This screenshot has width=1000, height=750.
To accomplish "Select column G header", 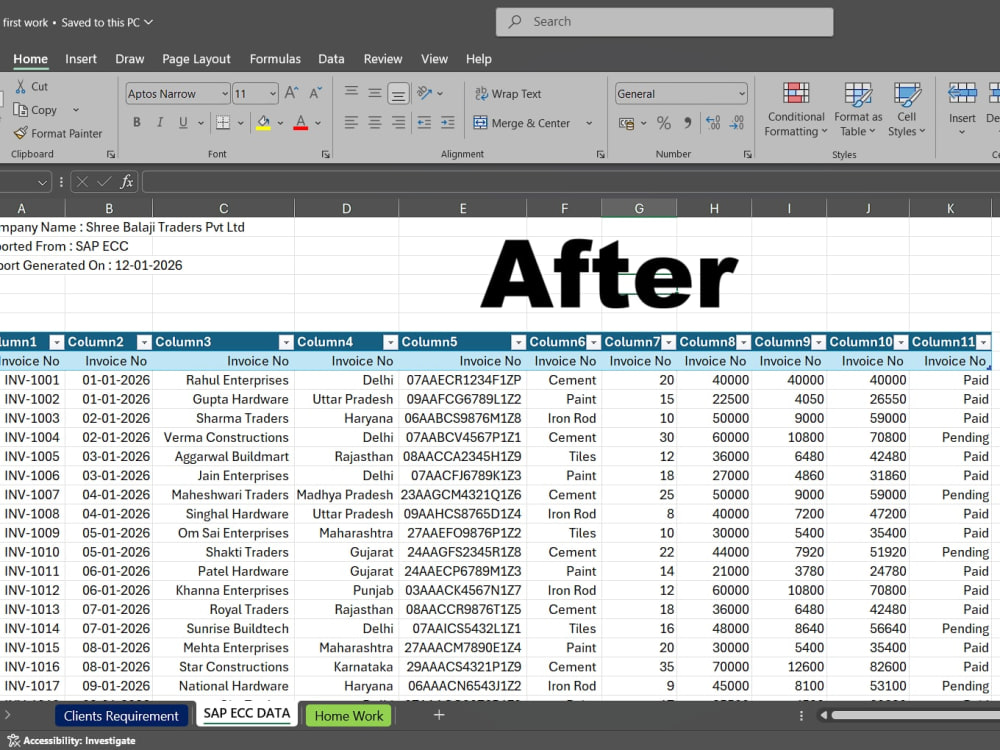I will (x=638, y=208).
